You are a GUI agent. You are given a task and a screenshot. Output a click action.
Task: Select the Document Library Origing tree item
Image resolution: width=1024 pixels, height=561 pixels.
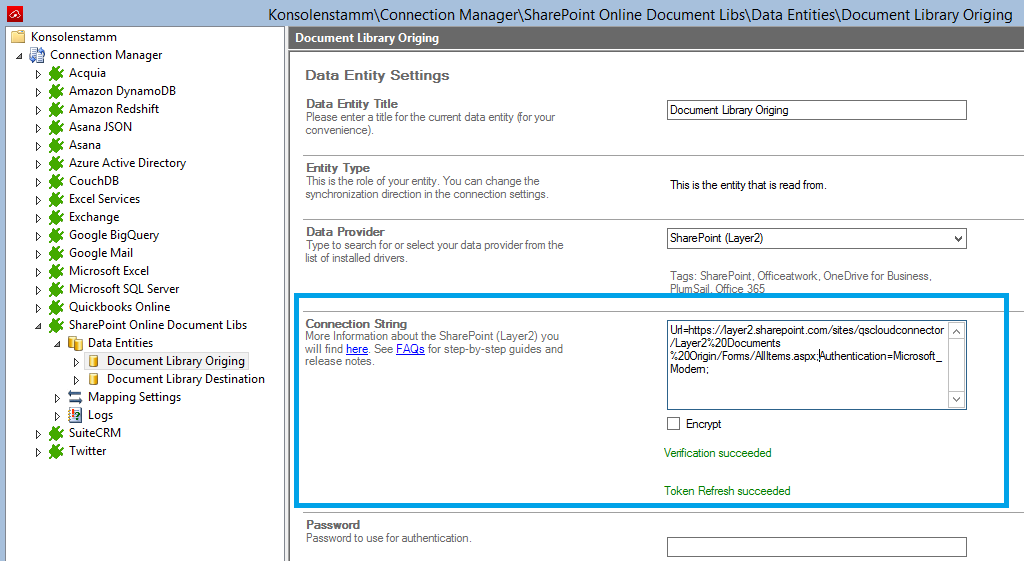point(175,361)
